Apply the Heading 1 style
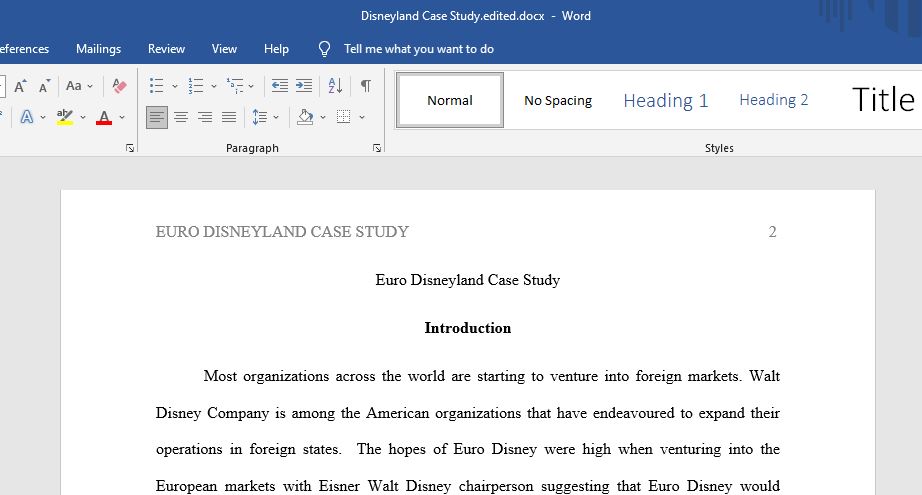 pos(666,101)
